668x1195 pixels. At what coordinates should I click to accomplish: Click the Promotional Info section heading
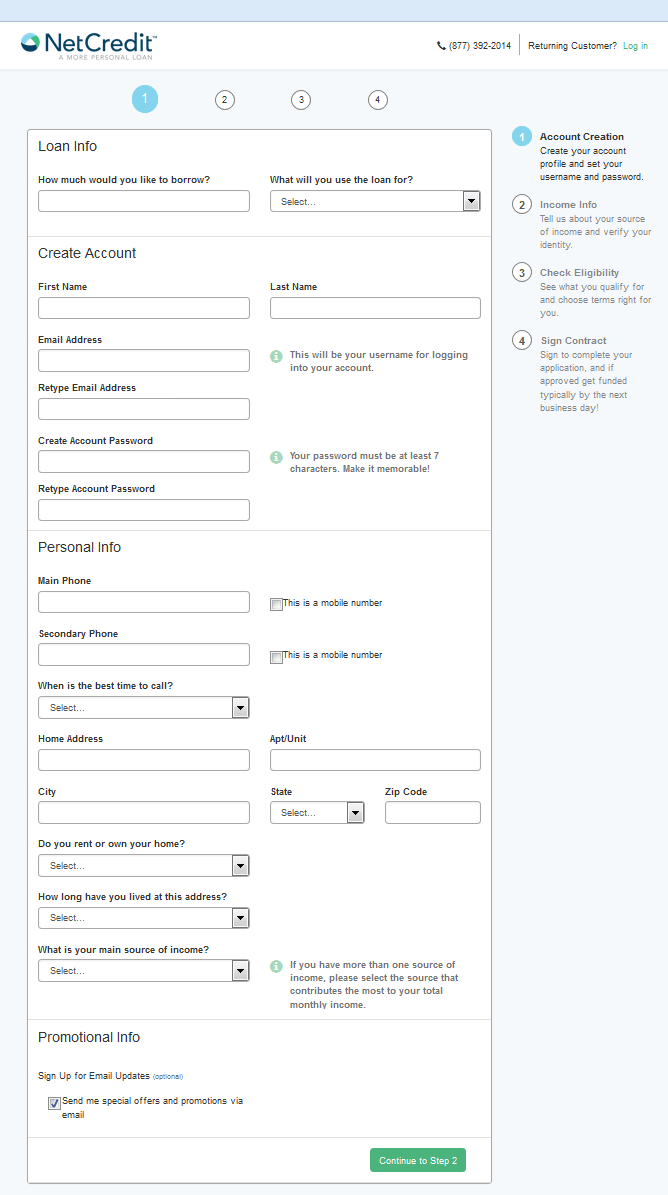coord(89,1037)
